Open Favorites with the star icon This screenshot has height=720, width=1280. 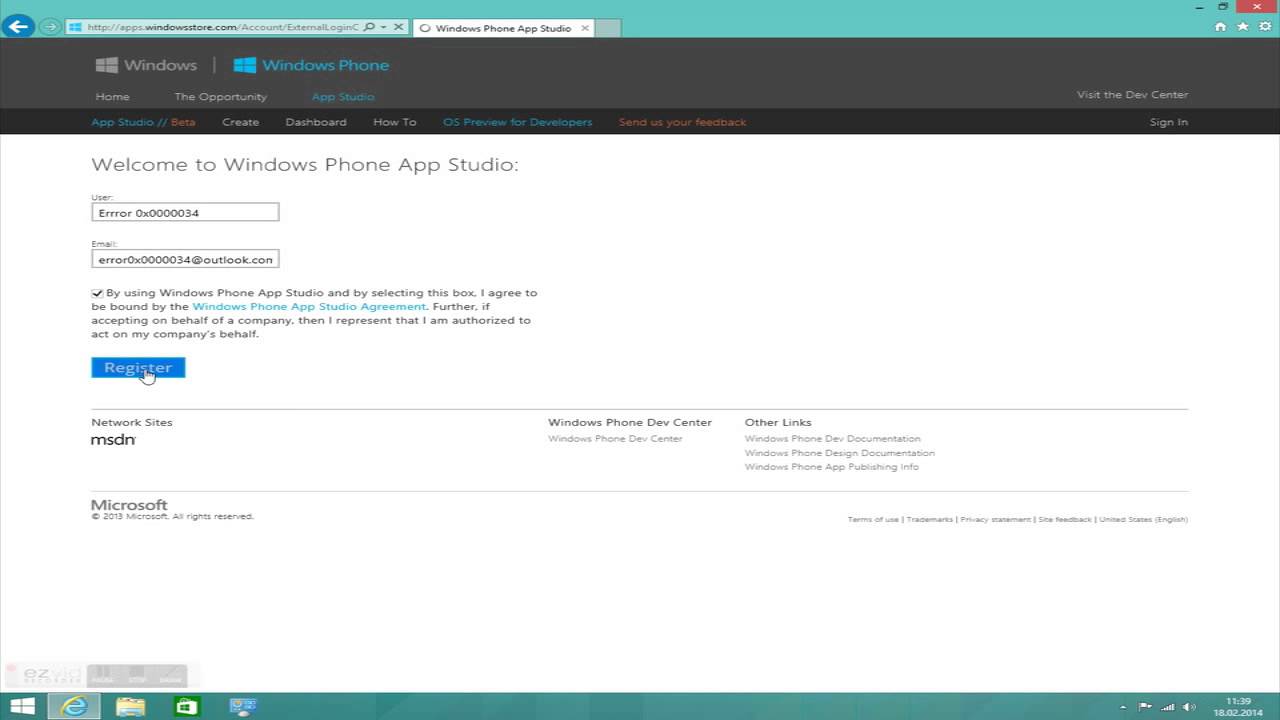coord(1243,27)
